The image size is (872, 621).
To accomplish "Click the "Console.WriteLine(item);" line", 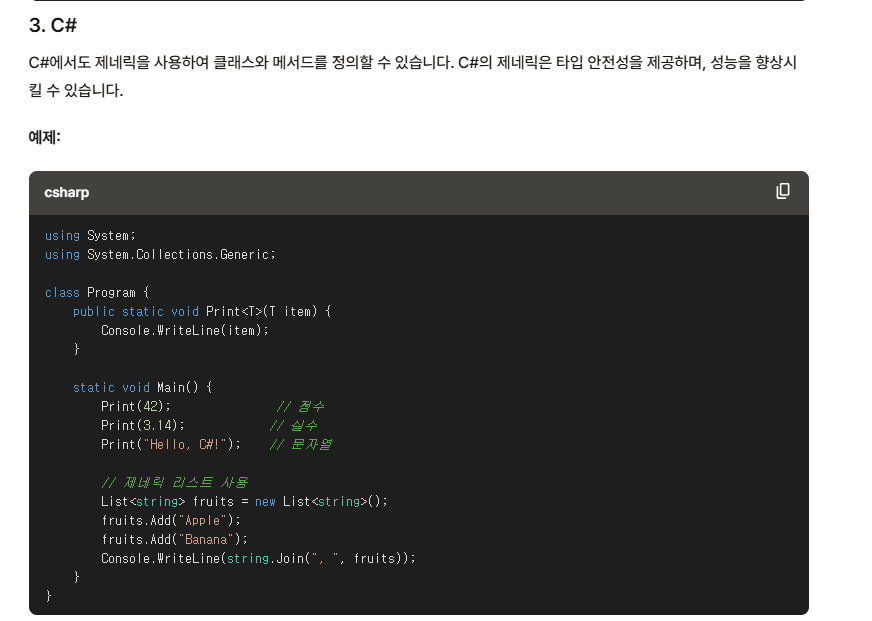I will [x=185, y=330].
